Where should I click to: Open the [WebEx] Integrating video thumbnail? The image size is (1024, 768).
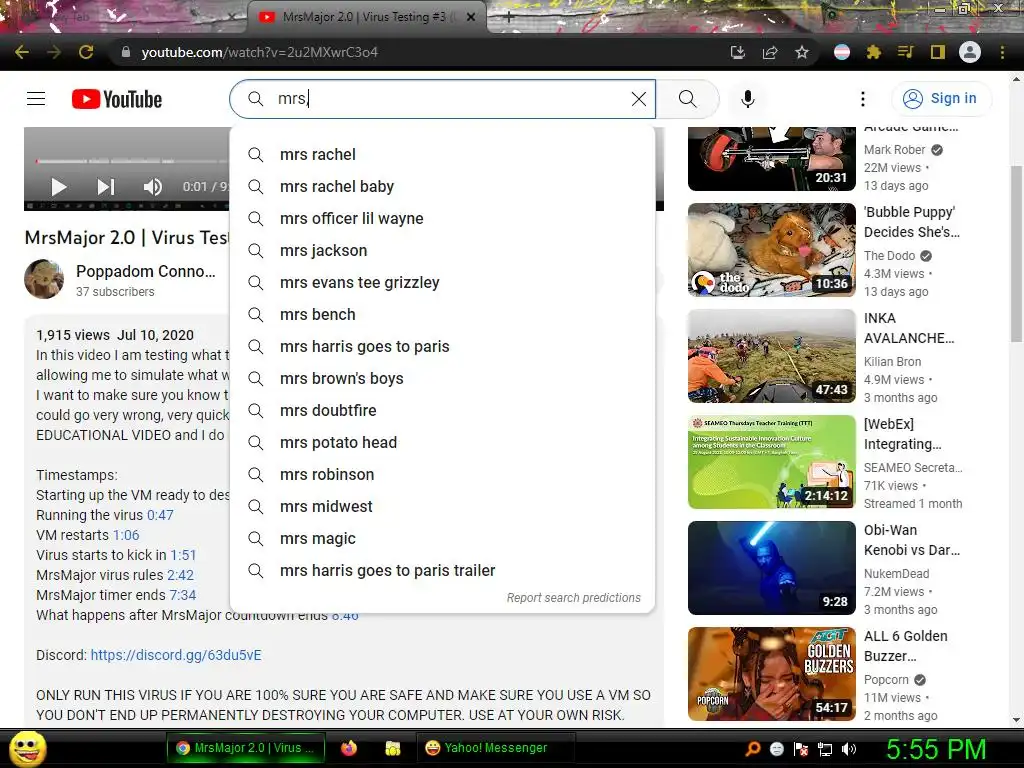772,462
